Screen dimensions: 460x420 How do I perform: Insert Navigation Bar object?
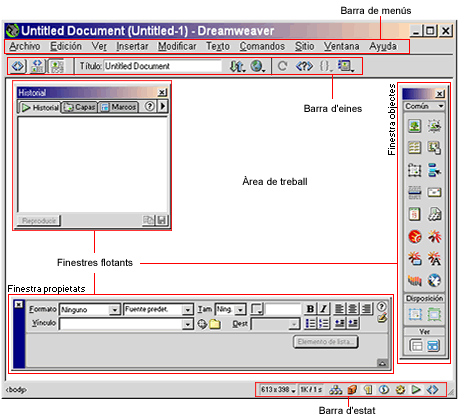coord(434,170)
